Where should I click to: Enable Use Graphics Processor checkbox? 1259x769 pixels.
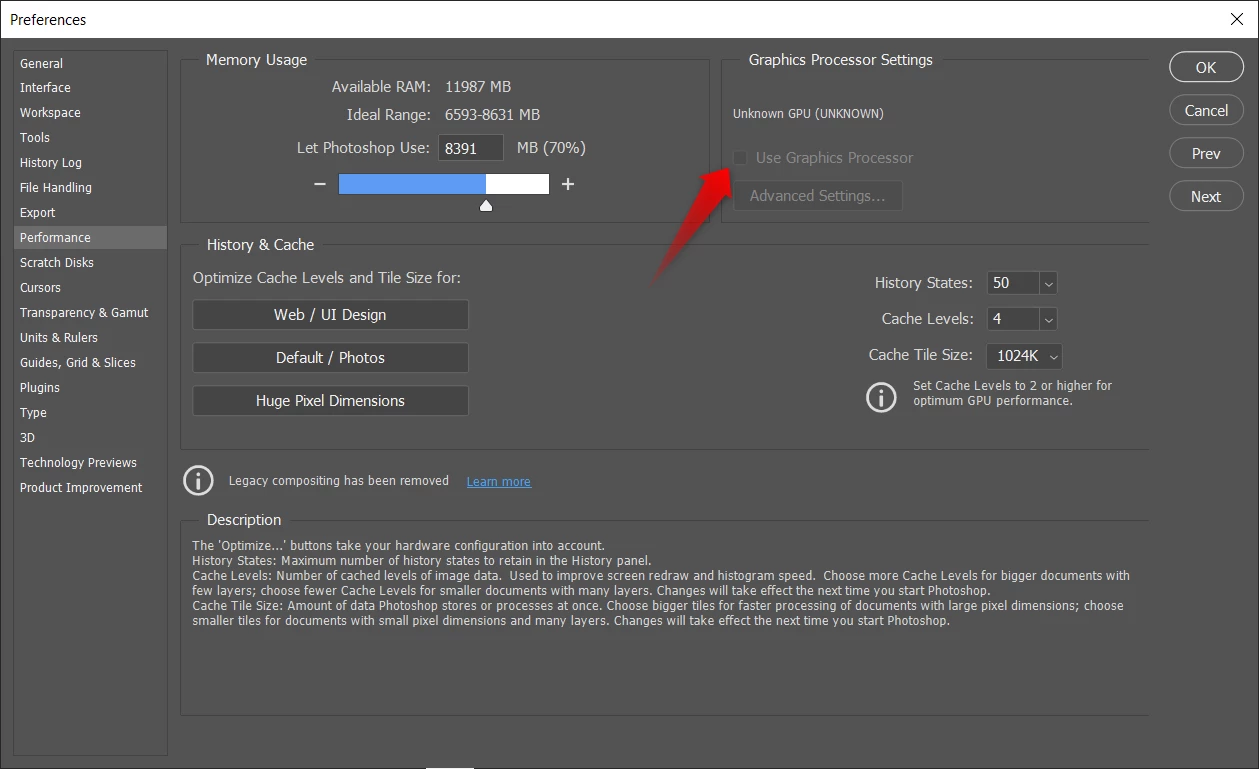click(740, 158)
